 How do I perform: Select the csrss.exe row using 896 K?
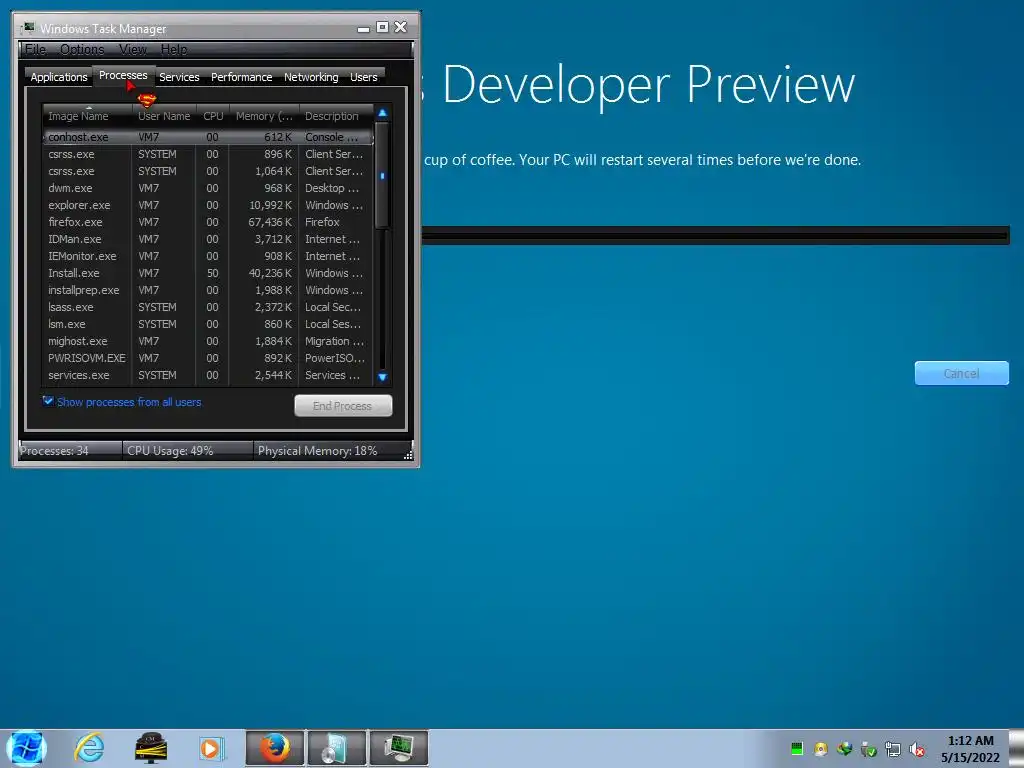point(208,154)
